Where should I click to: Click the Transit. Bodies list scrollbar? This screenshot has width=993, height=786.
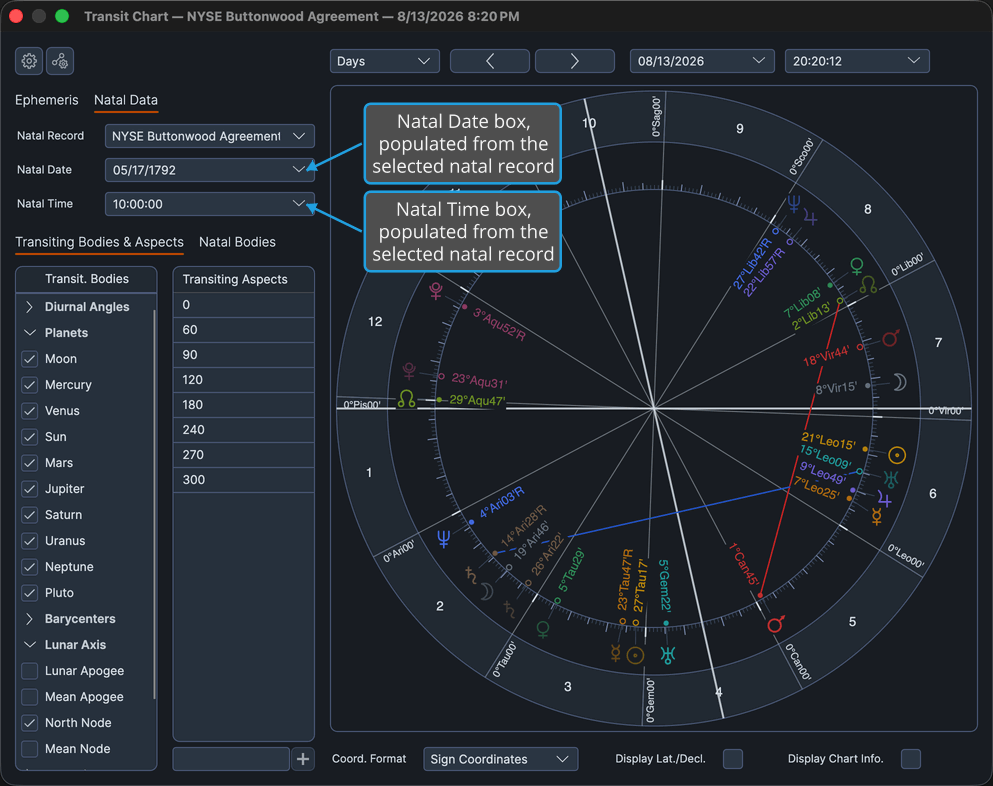155,505
